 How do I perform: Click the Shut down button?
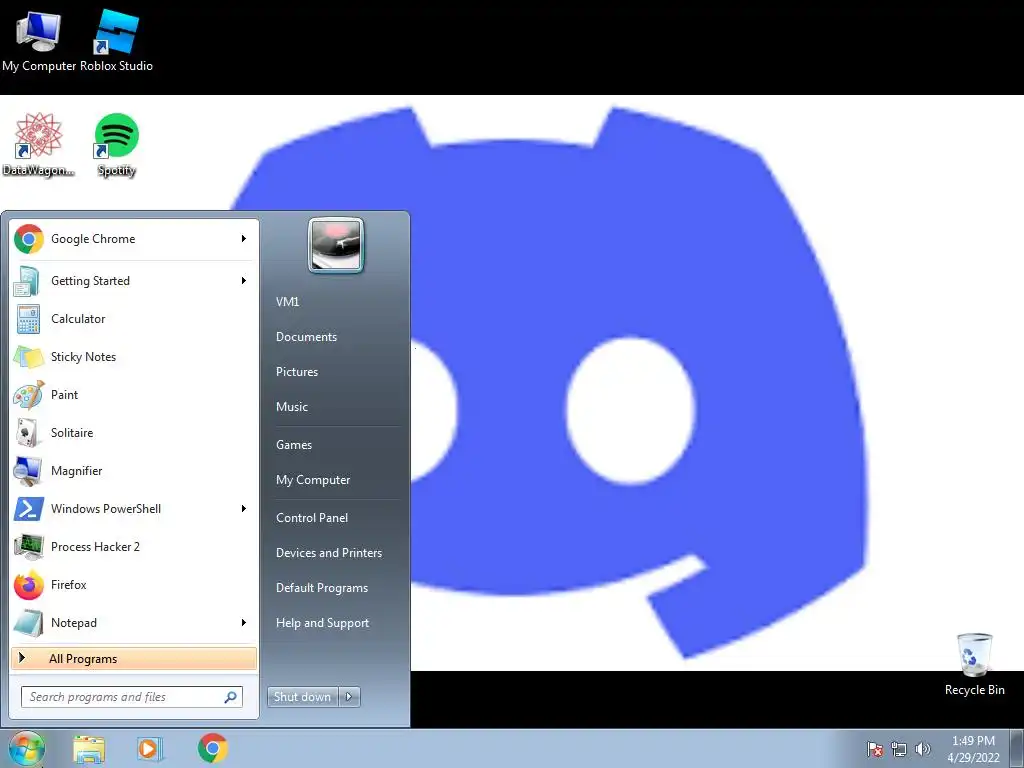[302, 697]
